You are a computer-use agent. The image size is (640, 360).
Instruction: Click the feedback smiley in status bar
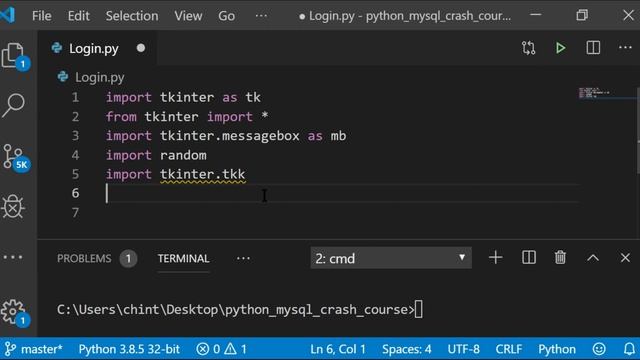tap(599, 349)
